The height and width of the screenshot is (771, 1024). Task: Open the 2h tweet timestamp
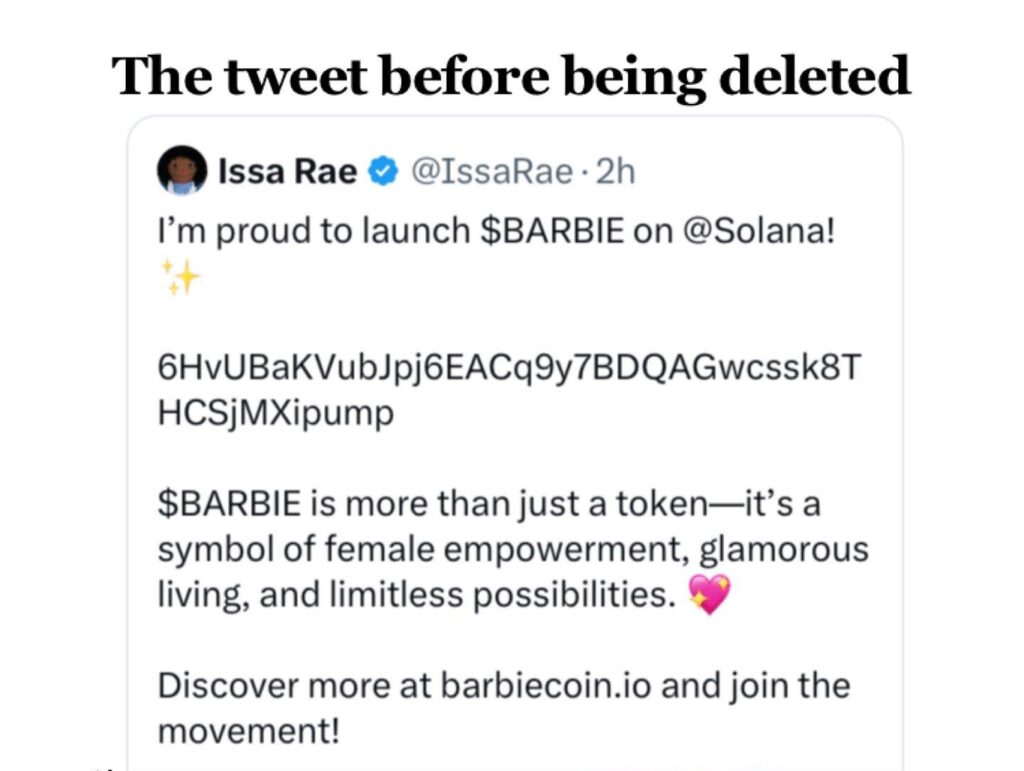coord(615,172)
